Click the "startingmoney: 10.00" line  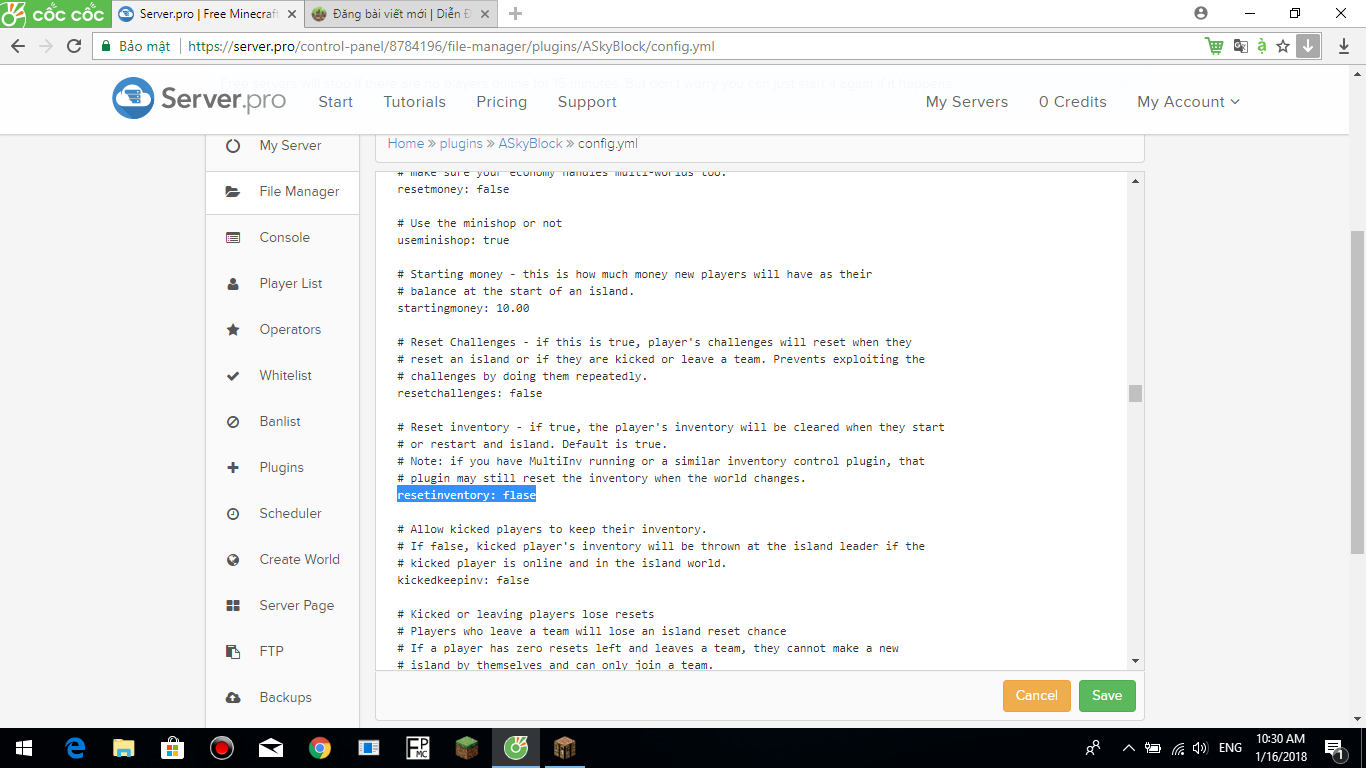[x=463, y=308]
